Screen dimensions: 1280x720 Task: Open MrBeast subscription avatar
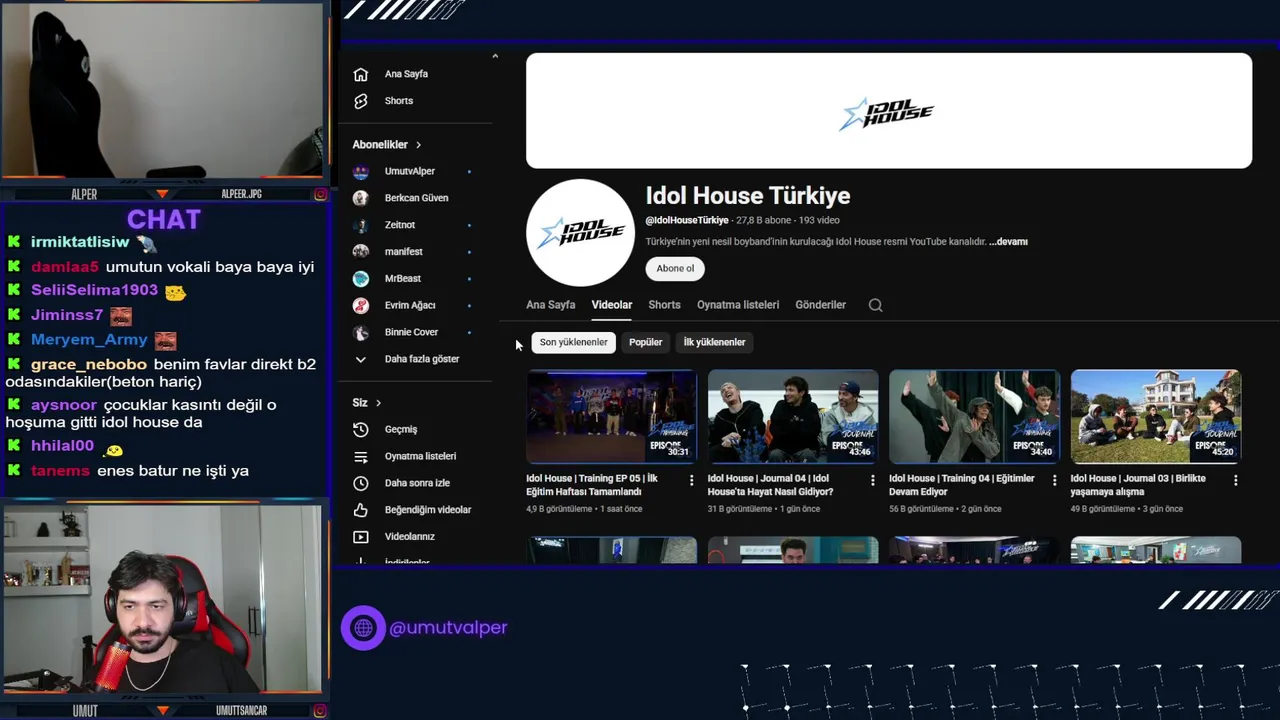[x=361, y=279]
